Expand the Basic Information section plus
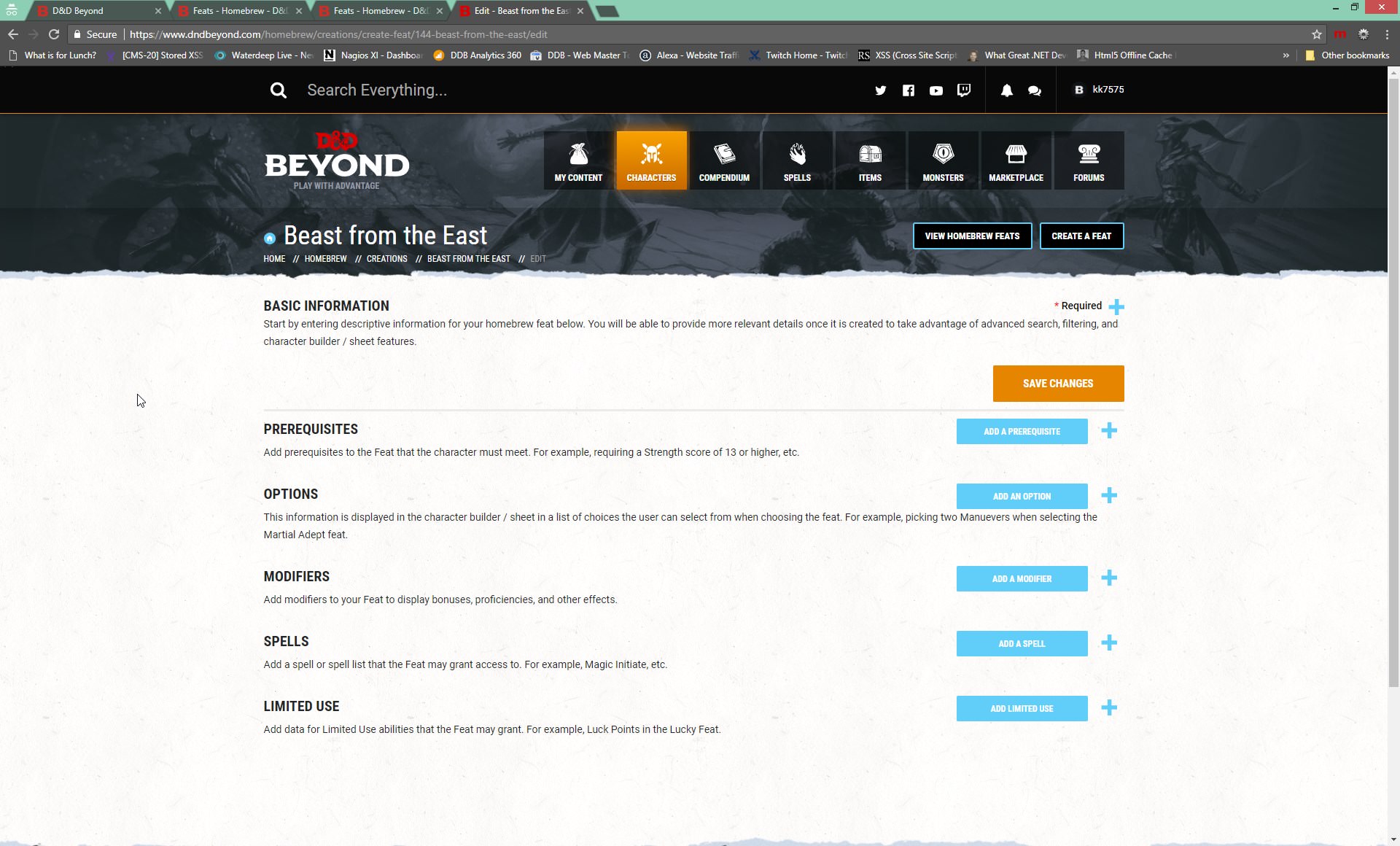 (1116, 306)
